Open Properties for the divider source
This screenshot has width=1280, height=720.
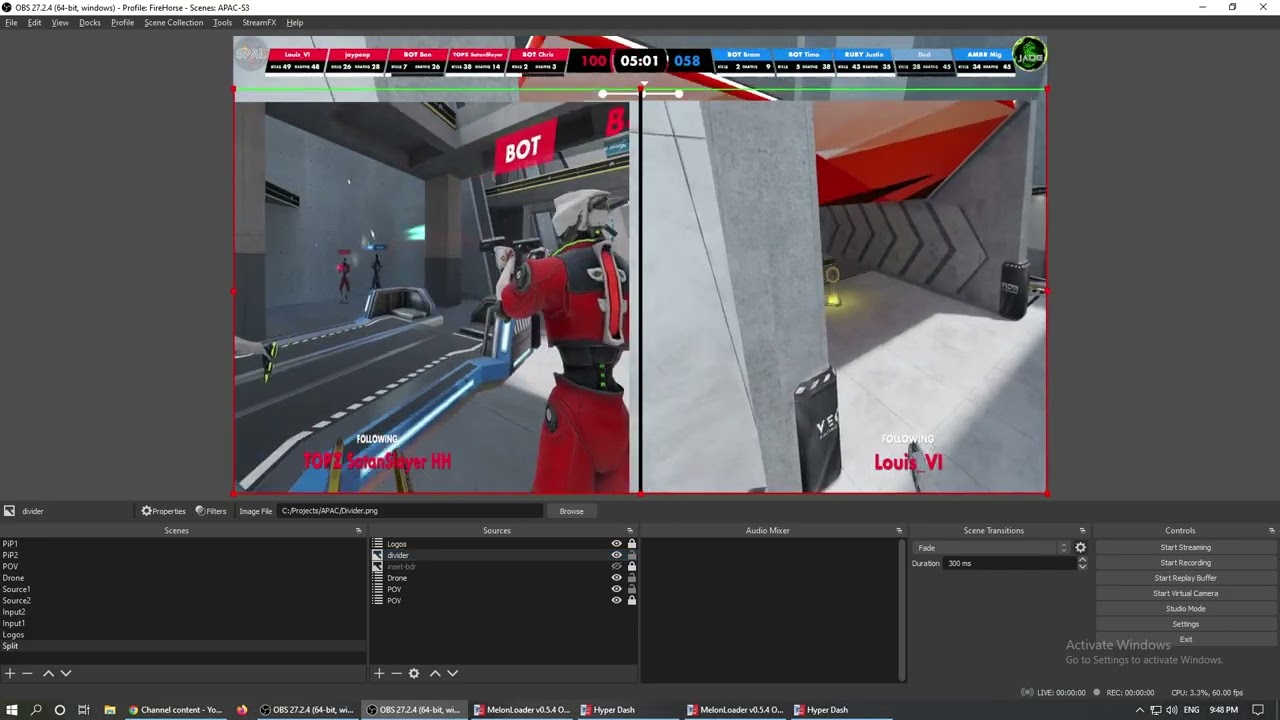coord(164,511)
